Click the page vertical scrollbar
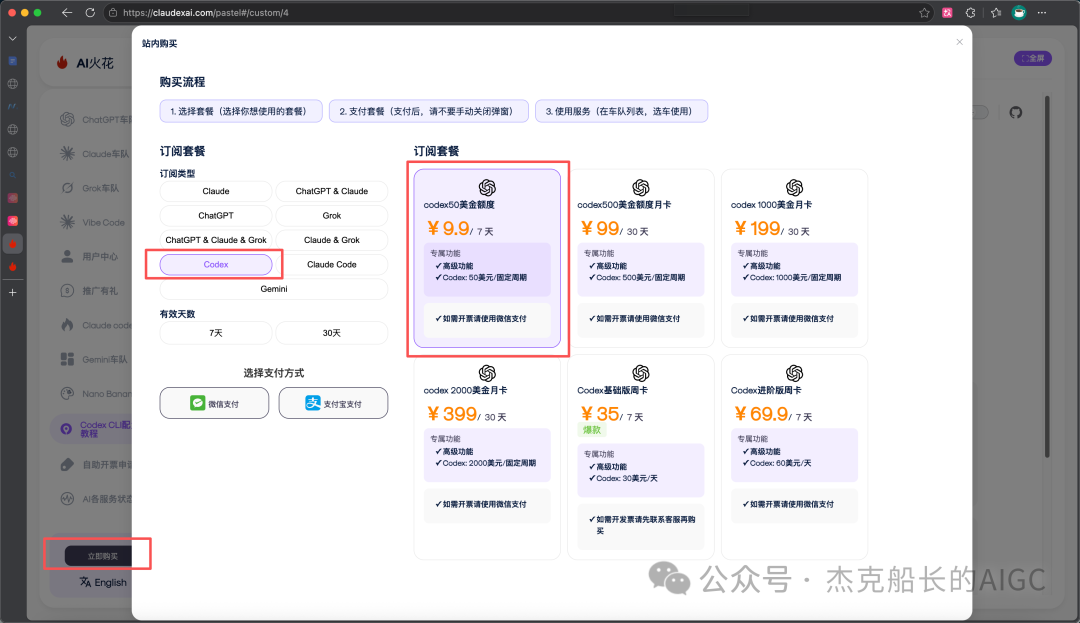 (1047, 275)
